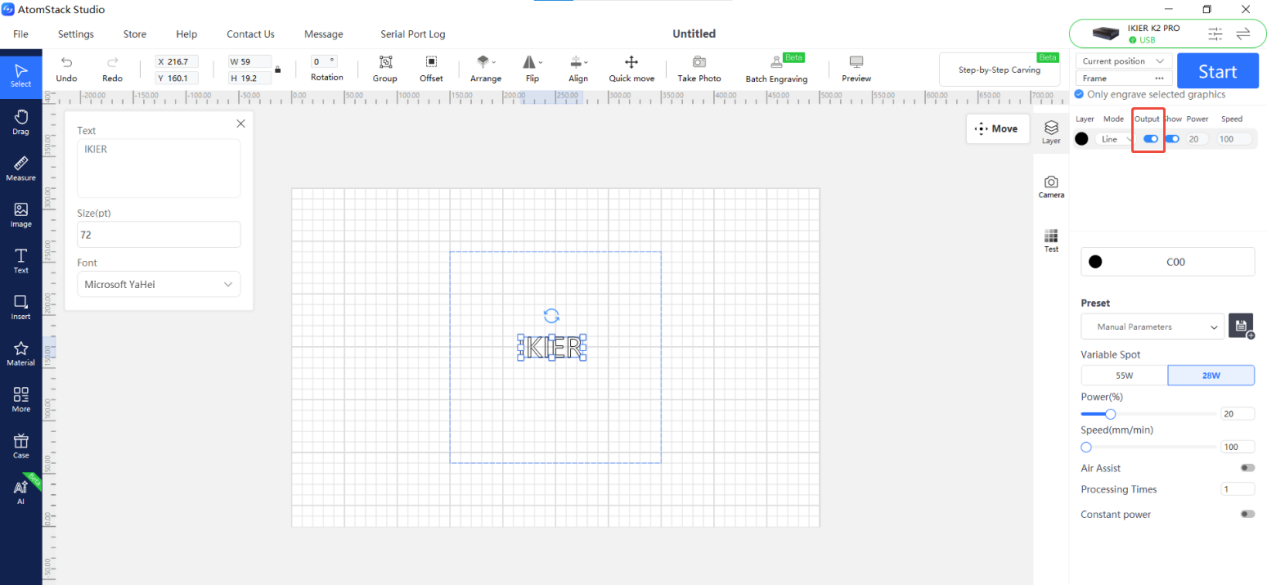Viewport: 1267px width, 585px height.
Task: Toggle the layer Show switch
Action: tap(1172, 139)
